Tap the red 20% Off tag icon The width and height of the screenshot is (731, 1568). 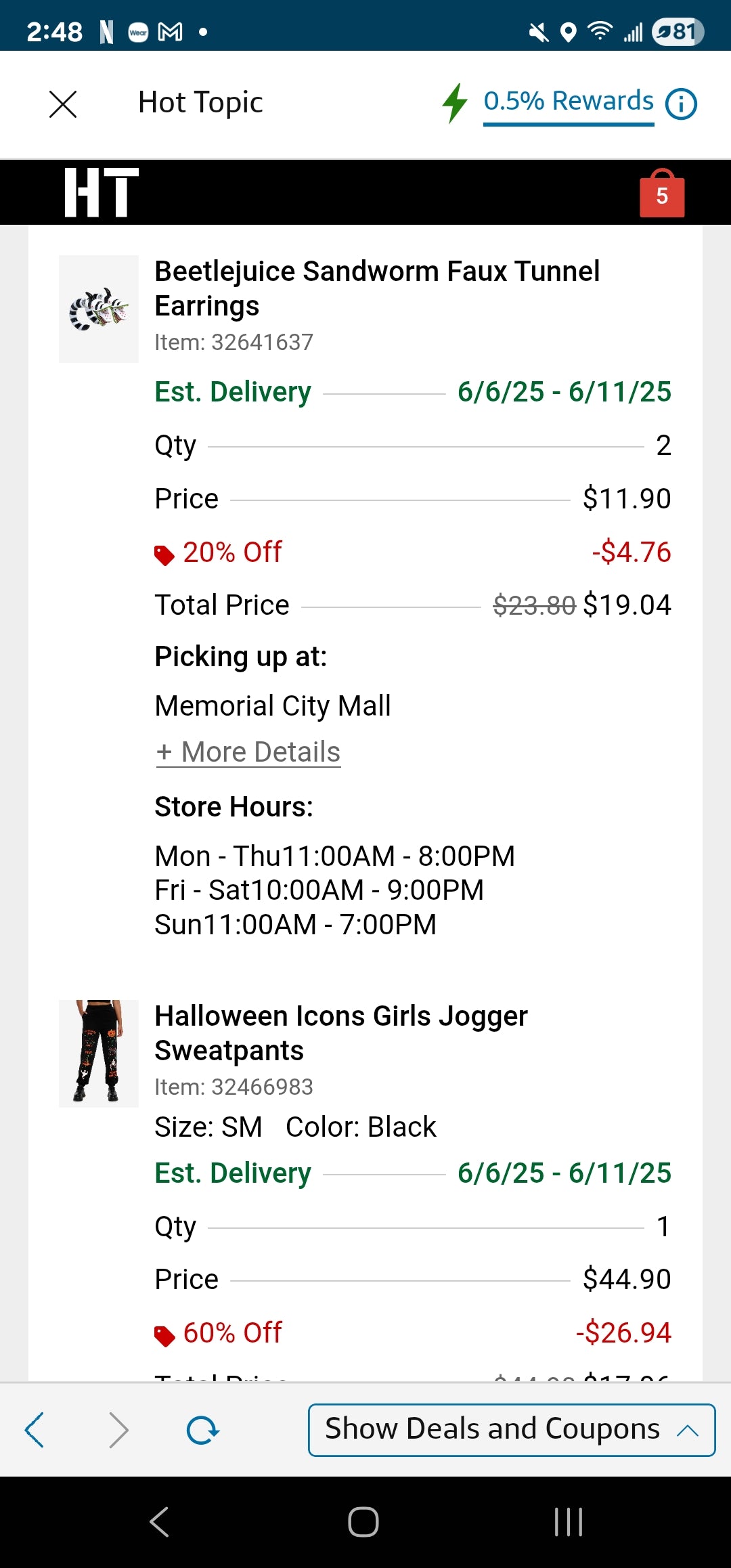164,554
